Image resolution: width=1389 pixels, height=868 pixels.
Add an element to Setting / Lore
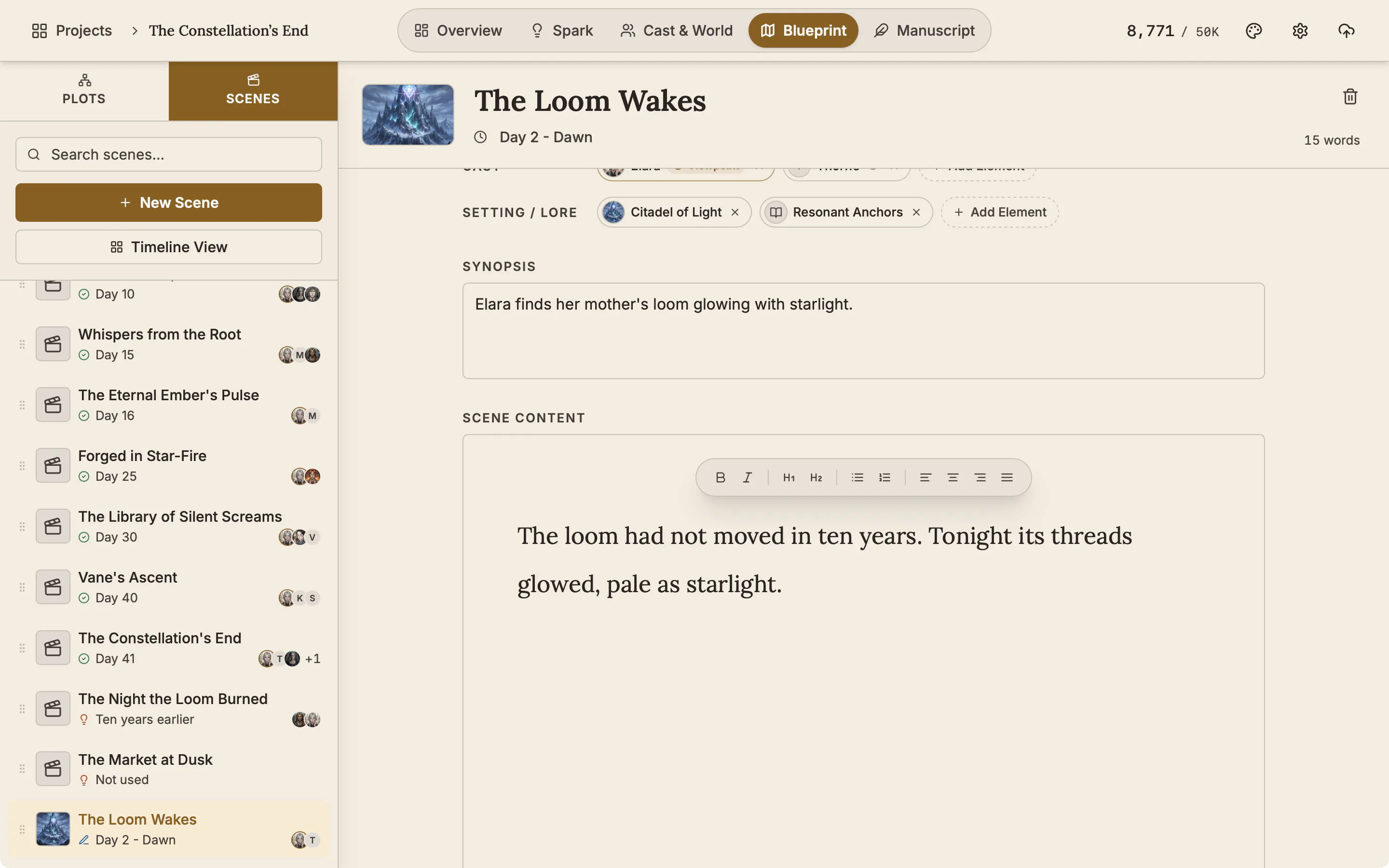pos(1000,212)
